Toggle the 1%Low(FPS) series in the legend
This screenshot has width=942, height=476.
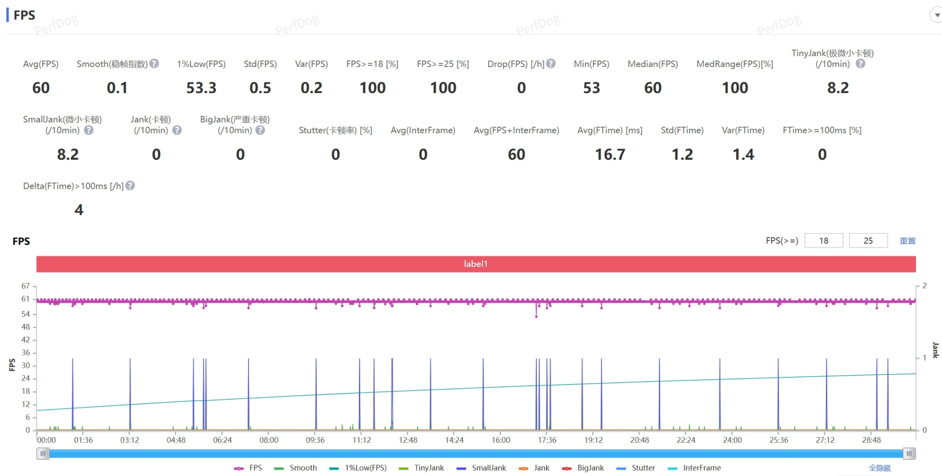click(x=358, y=468)
